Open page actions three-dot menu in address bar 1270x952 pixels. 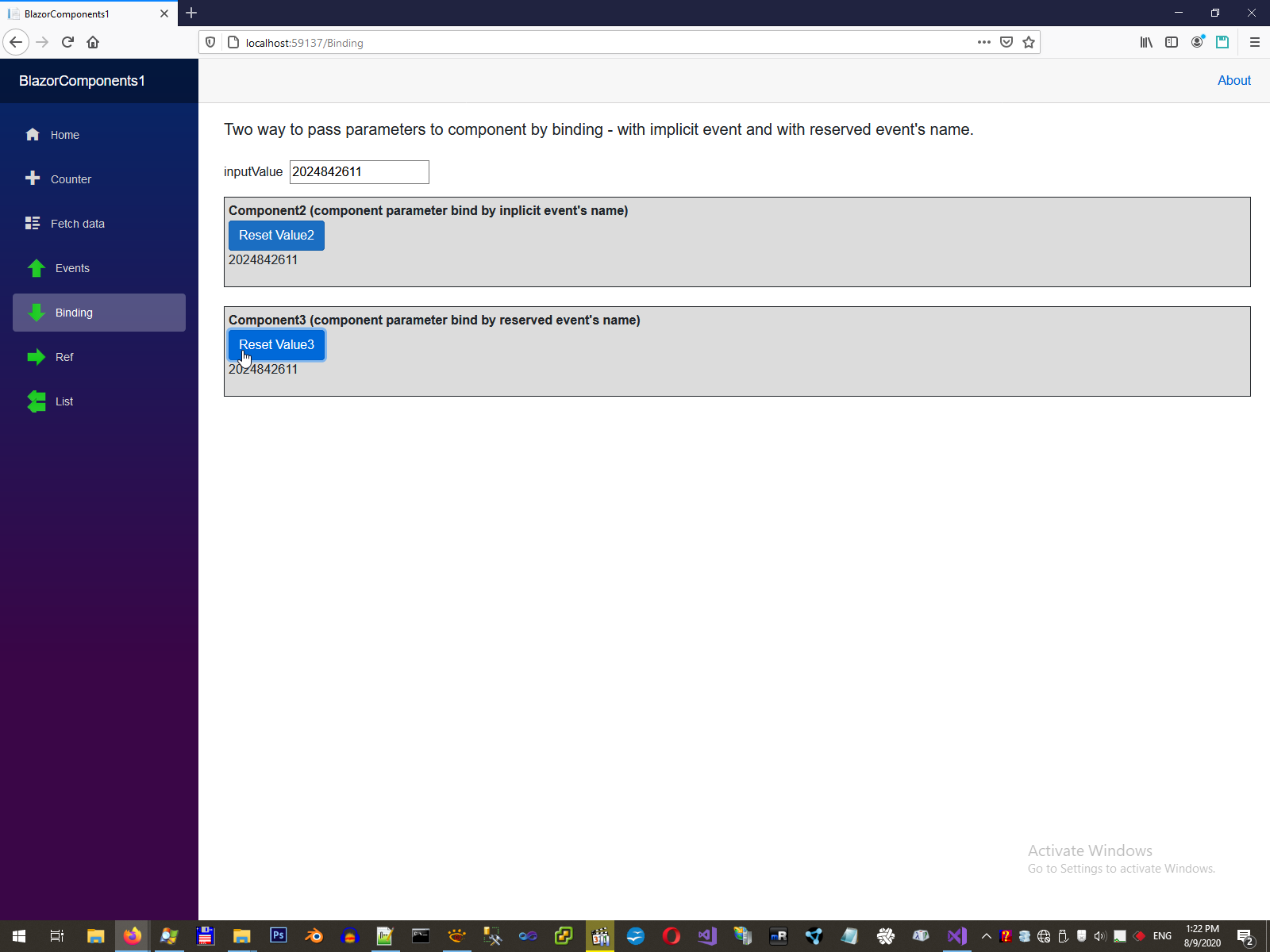click(x=984, y=42)
